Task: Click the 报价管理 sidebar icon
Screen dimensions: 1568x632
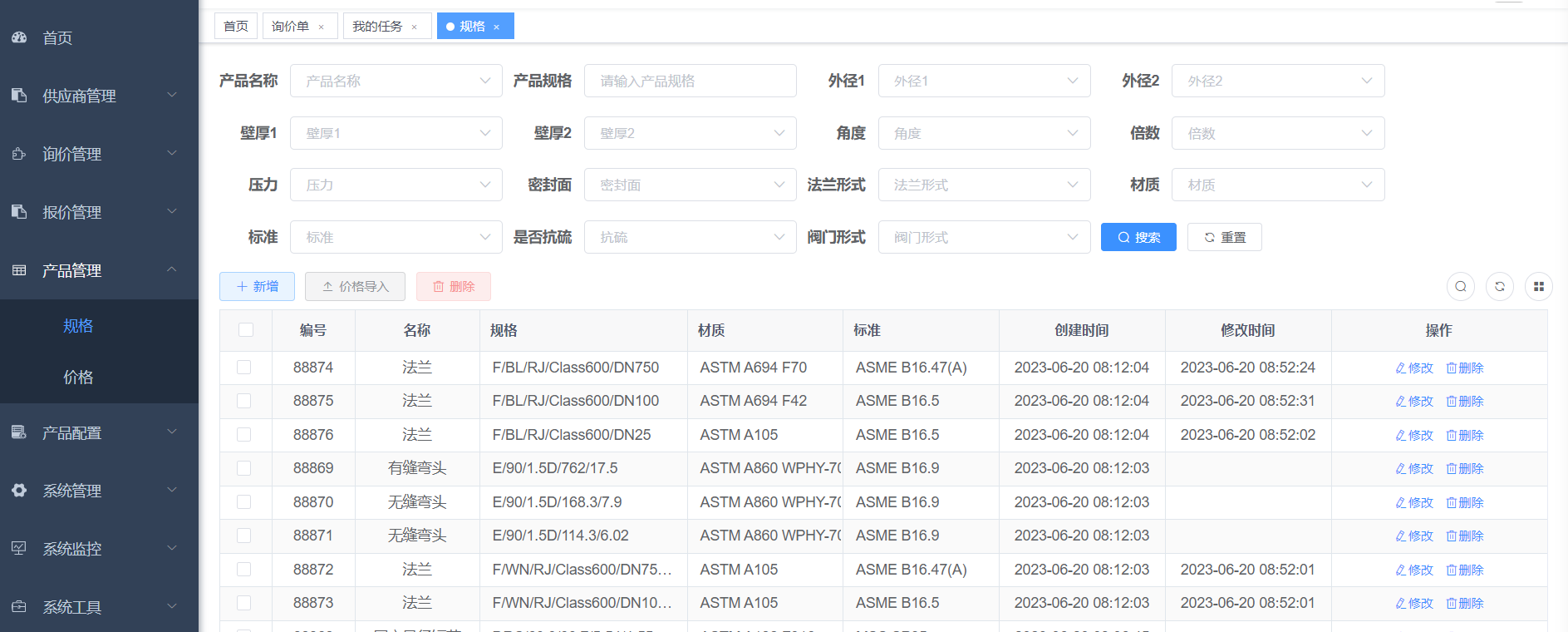Action: [19, 212]
